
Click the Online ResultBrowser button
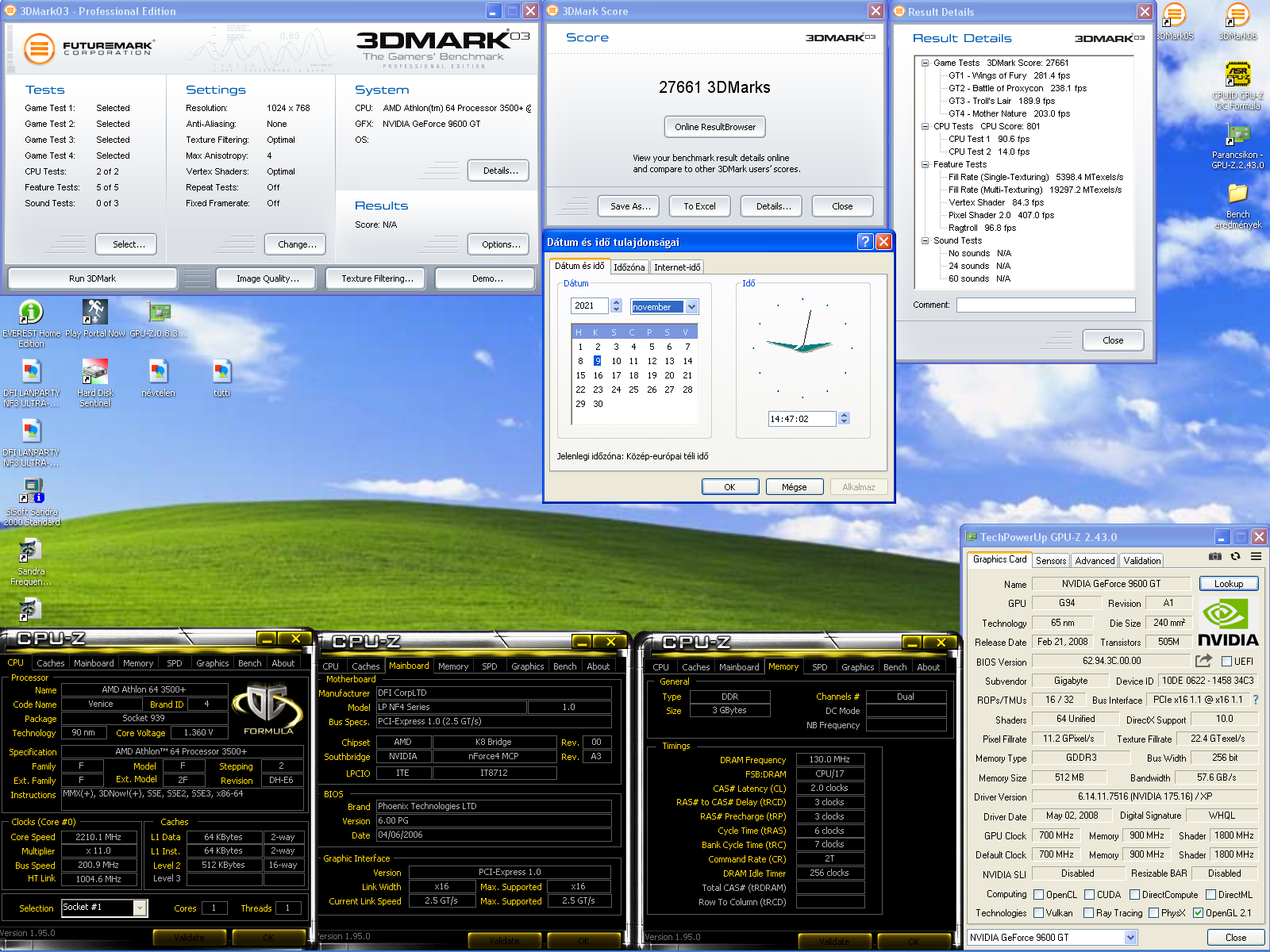tap(715, 127)
